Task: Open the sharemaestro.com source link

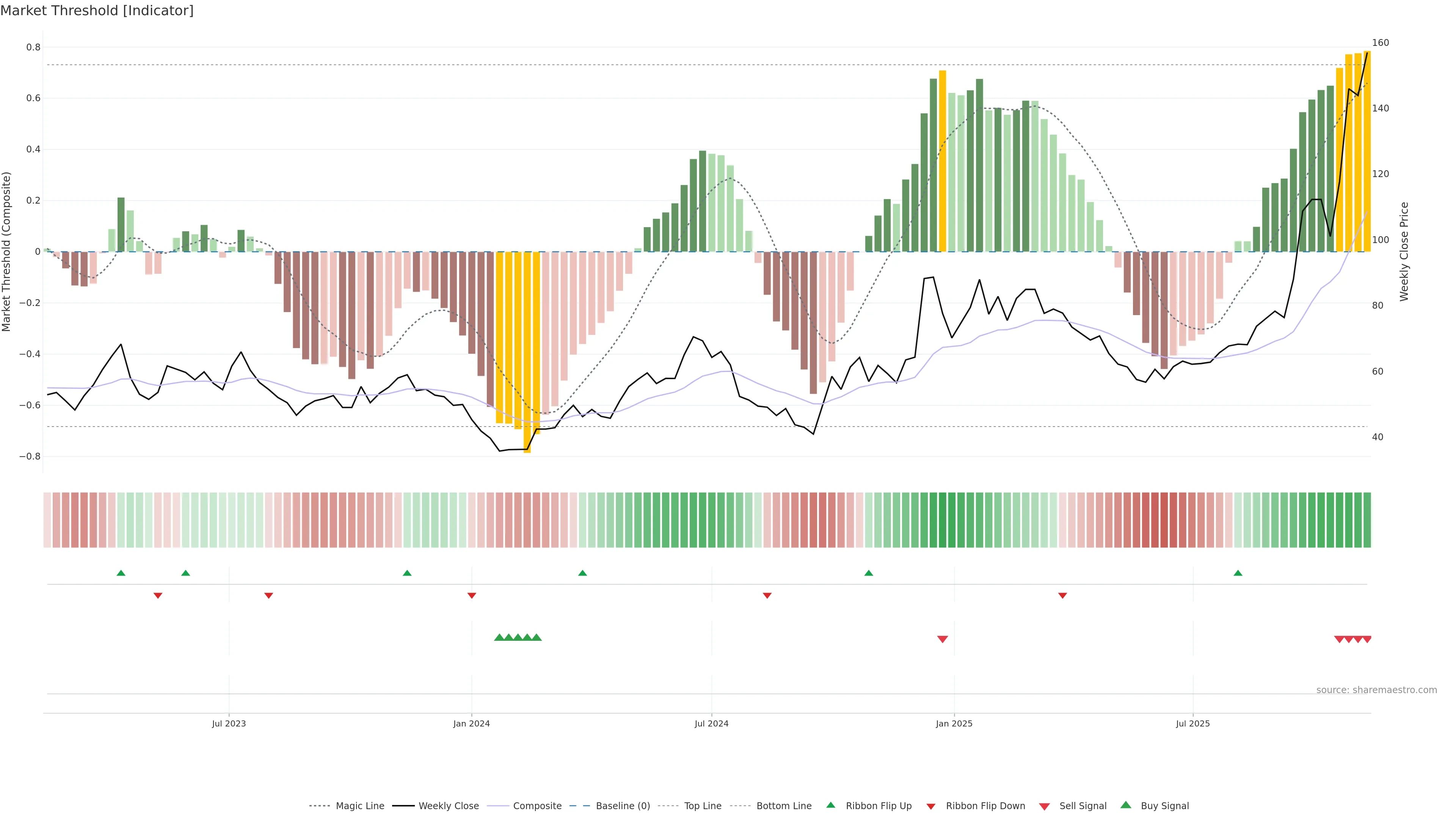Action: click(x=1376, y=690)
